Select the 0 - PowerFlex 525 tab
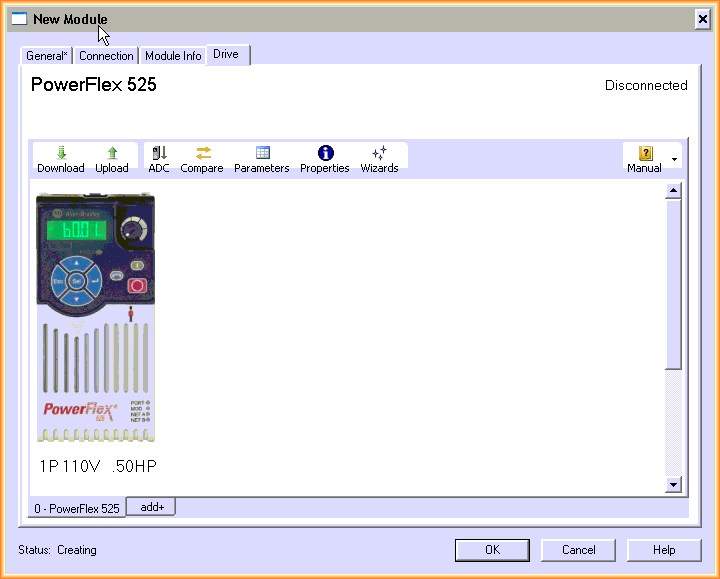Viewport: 720px width, 579px height. point(77,508)
